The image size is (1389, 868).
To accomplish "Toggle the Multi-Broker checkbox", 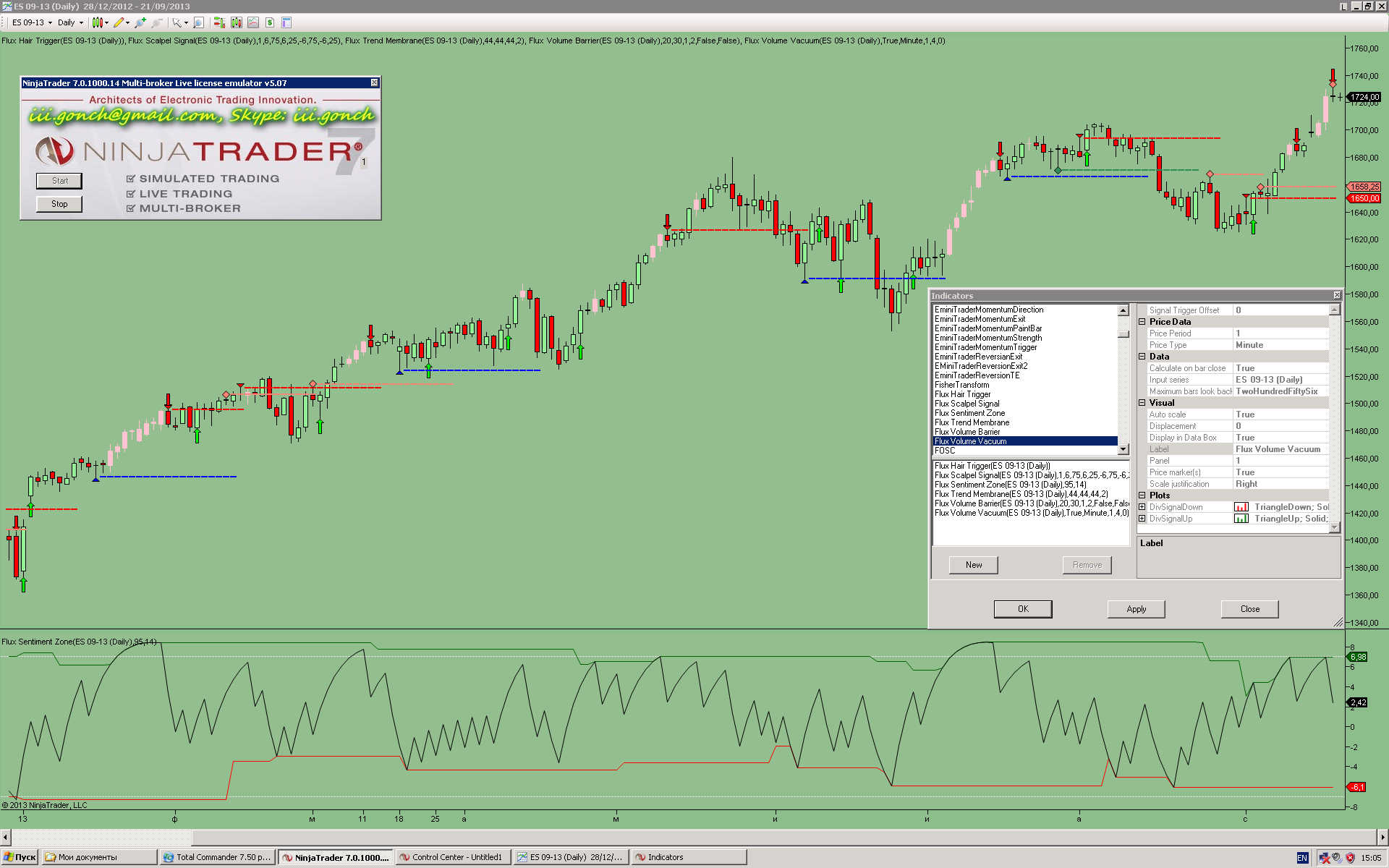I will point(131,208).
